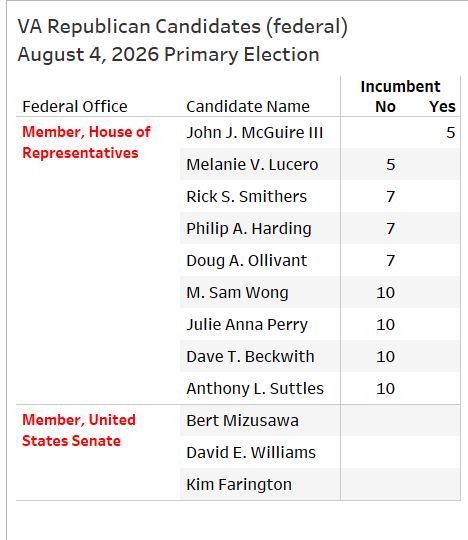This screenshot has width=468, height=540.
Task: Select candidate Dave T. Beckwith
Action: click(x=250, y=356)
